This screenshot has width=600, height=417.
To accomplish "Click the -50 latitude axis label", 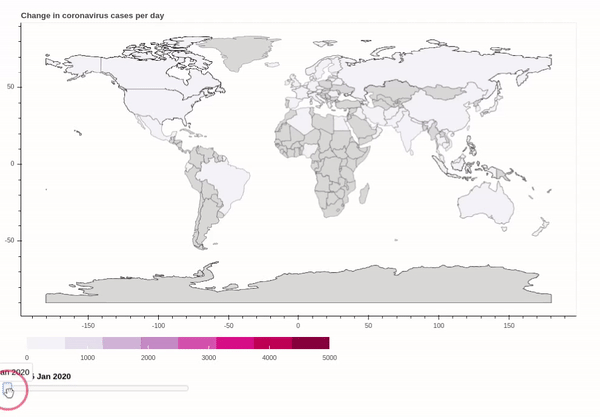I will click(x=10, y=241).
